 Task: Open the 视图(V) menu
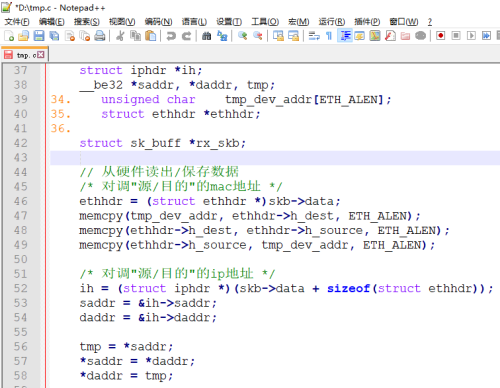[x=122, y=22]
